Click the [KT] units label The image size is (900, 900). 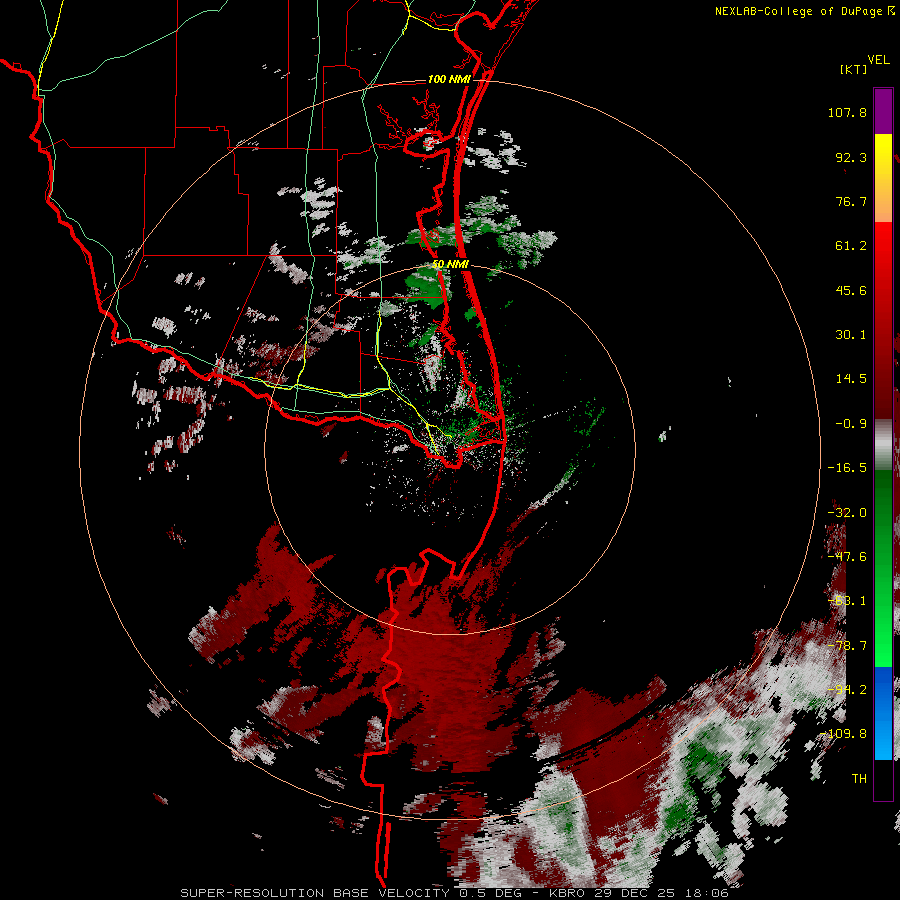[853, 69]
